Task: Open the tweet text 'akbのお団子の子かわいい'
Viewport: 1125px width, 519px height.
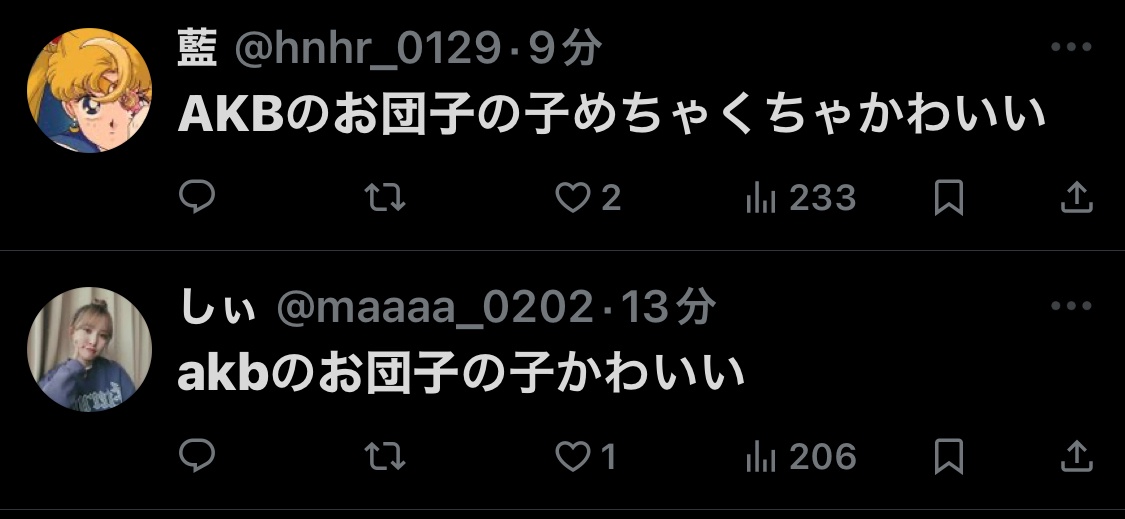Action: tap(461, 373)
